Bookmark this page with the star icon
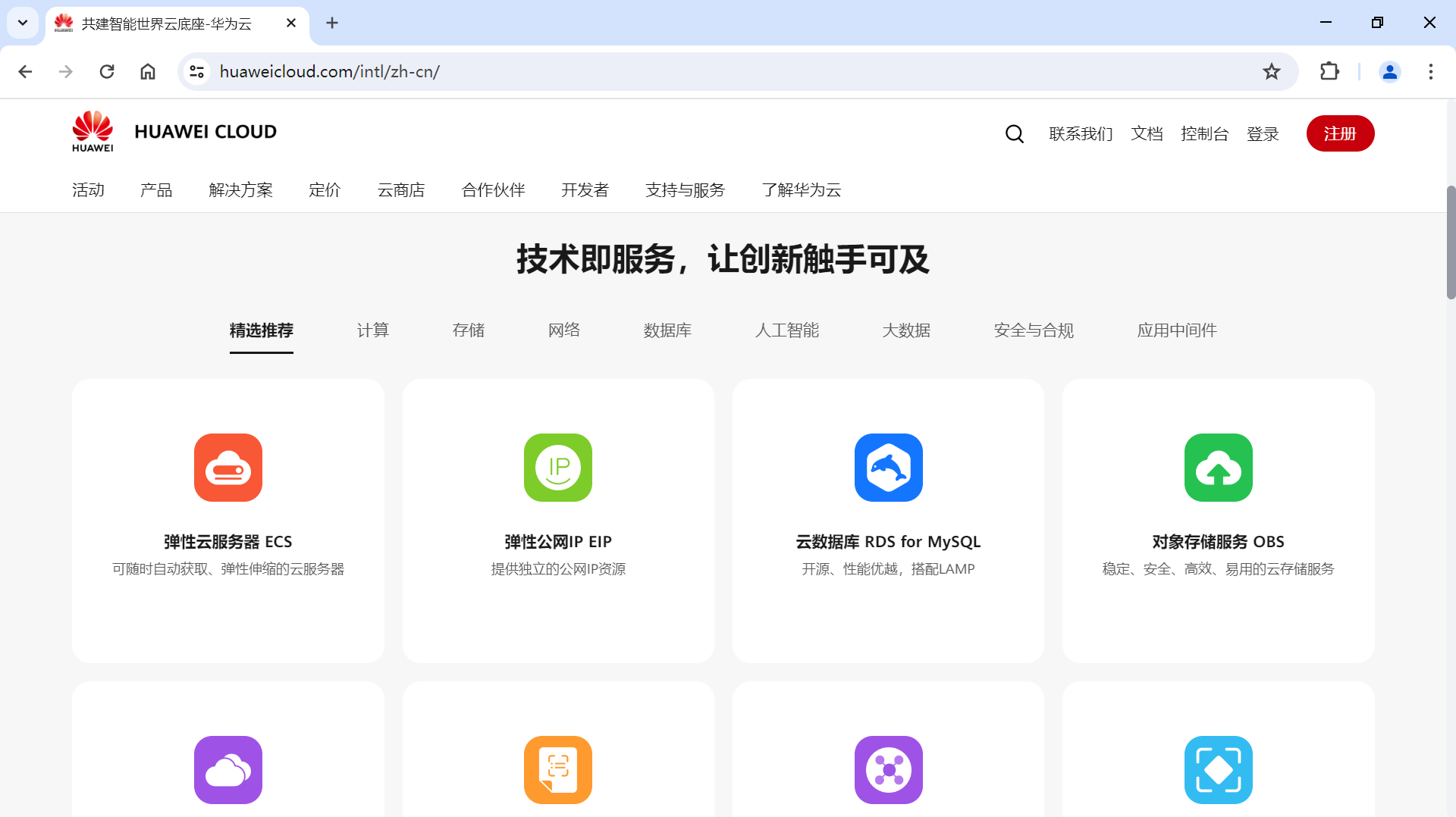1456x817 pixels. click(x=1272, y=71)
